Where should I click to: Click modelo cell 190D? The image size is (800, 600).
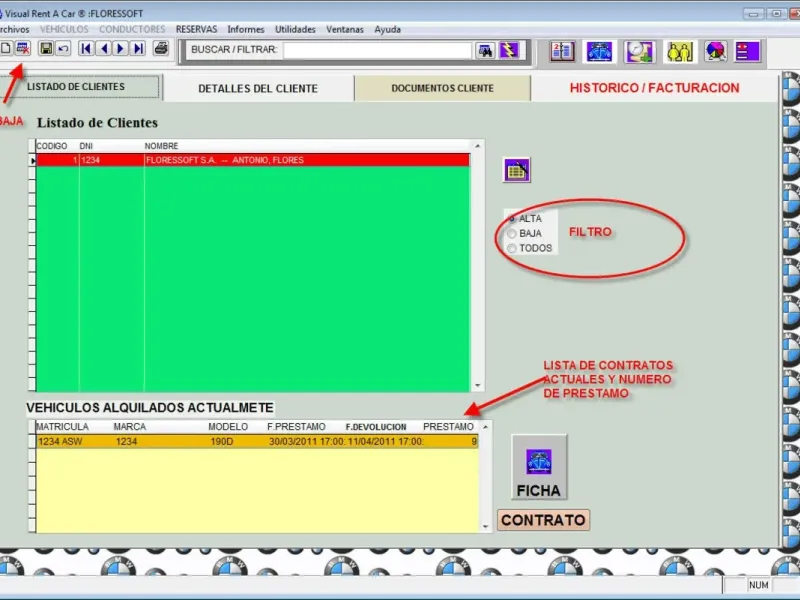(x=222, y=441)
